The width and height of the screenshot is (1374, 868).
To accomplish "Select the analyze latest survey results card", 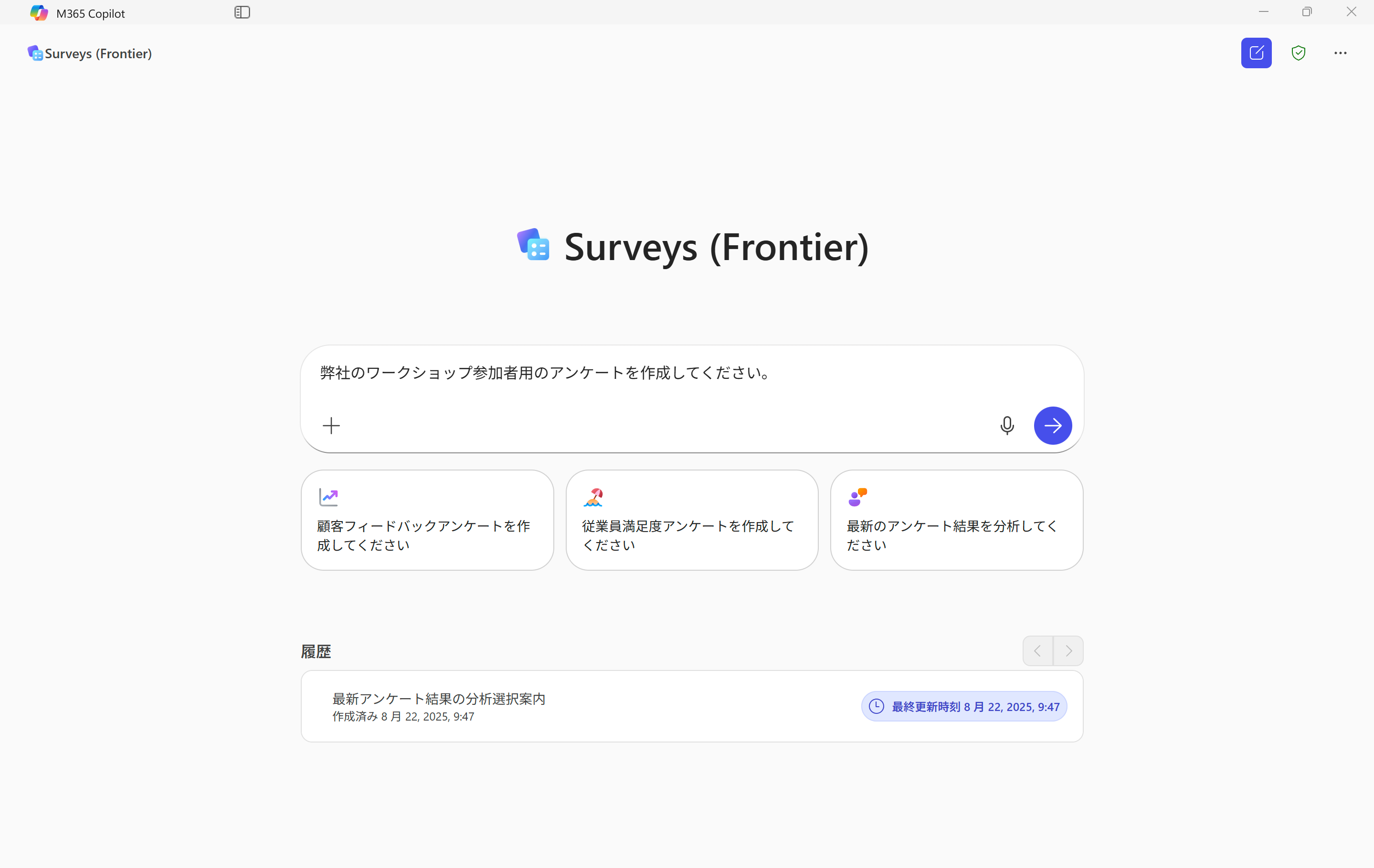I will (x=956, y=520).
